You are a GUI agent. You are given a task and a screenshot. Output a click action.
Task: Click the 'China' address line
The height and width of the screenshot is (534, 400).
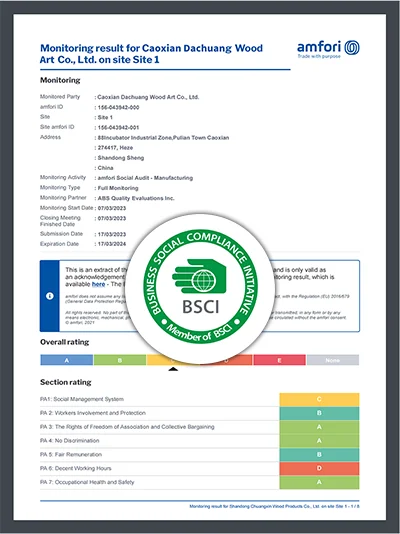click(x=105, y=168)
